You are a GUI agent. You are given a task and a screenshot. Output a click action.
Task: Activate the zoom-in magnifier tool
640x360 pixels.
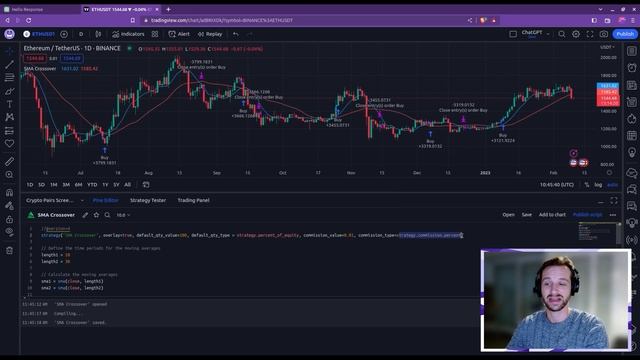click(x=9, y=175)
